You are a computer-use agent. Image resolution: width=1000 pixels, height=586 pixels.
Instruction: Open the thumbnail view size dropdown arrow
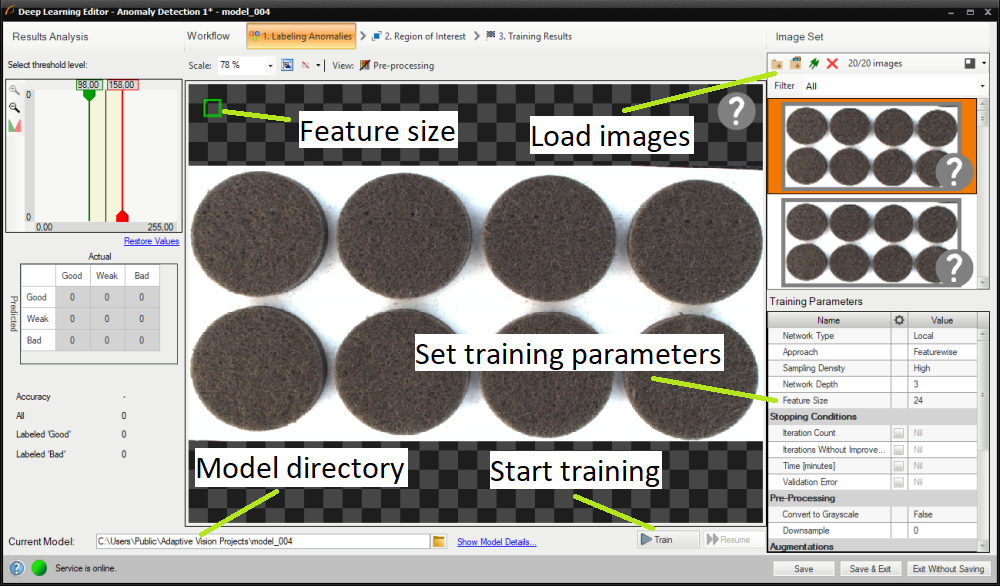click(985, 64)
